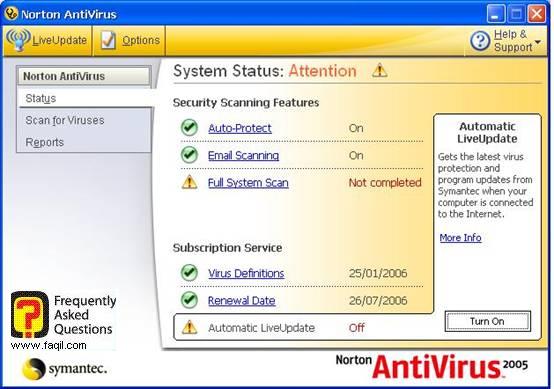The height and width of the screenshot is (389, 554).
Task: Click the 25/01/2006 virus definitions date
Action: point(378,273)
